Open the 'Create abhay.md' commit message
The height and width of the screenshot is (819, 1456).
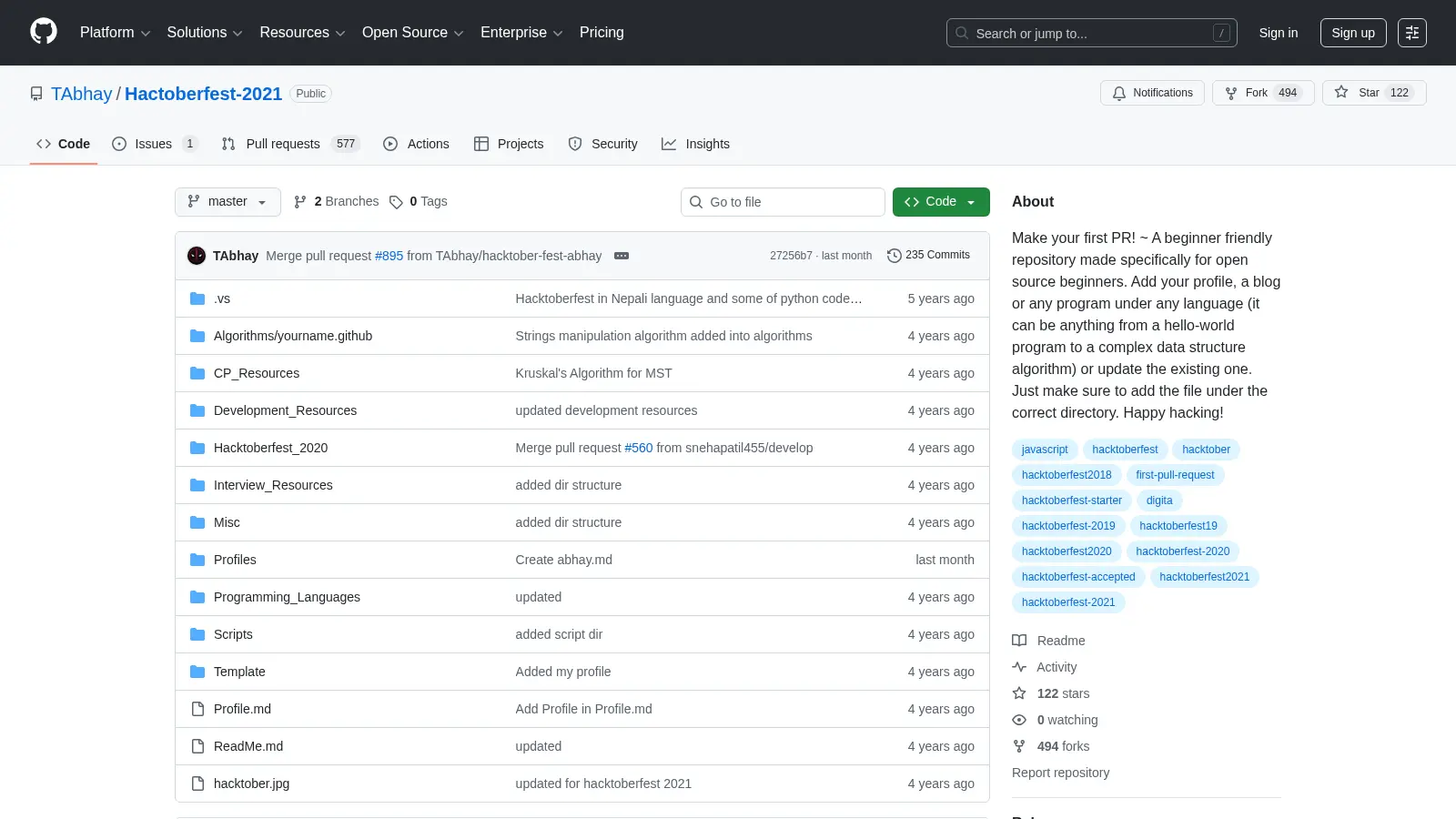(x=563, y=560)
